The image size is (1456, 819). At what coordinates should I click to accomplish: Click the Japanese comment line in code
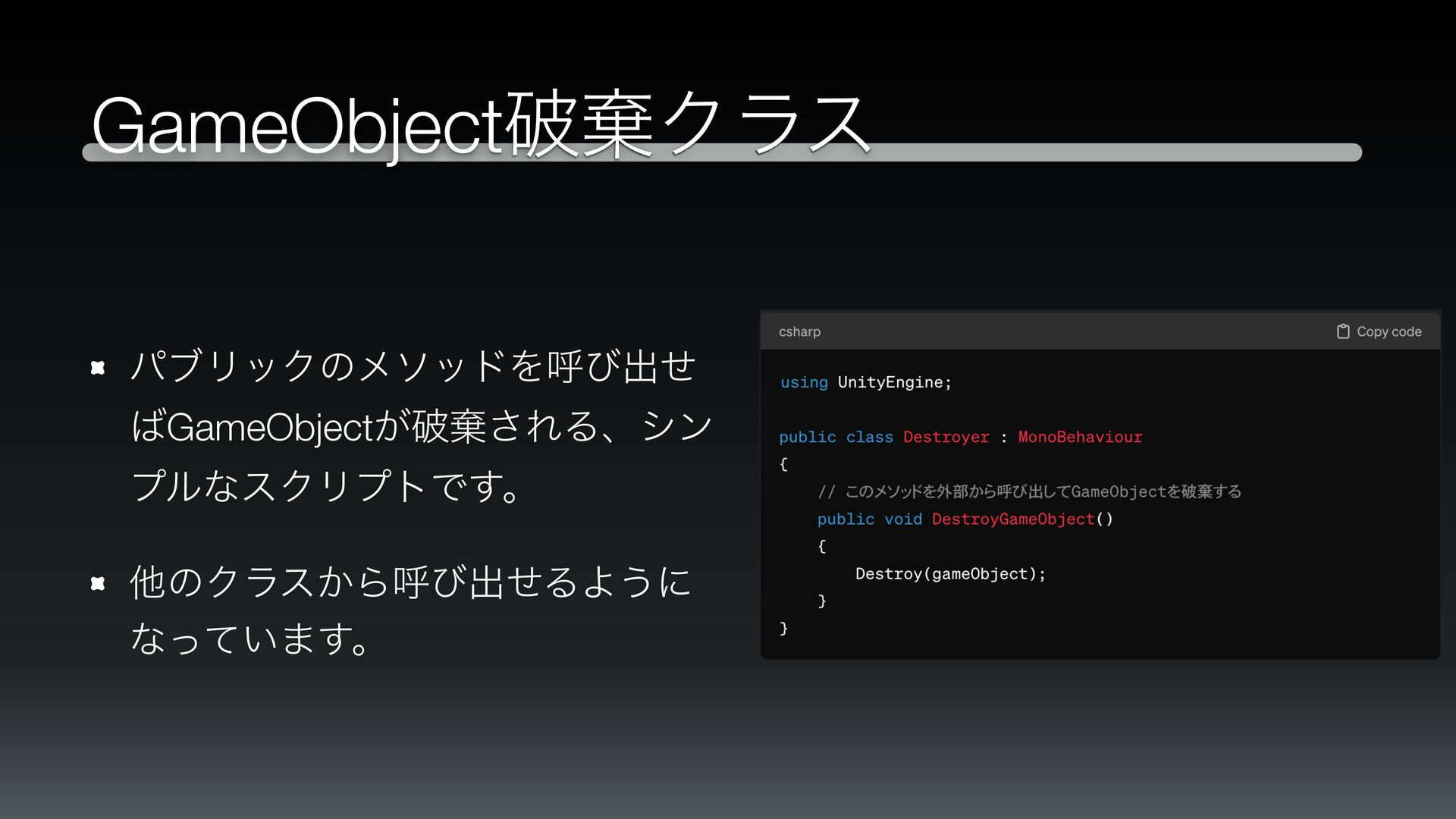(x=1029, y=491)
